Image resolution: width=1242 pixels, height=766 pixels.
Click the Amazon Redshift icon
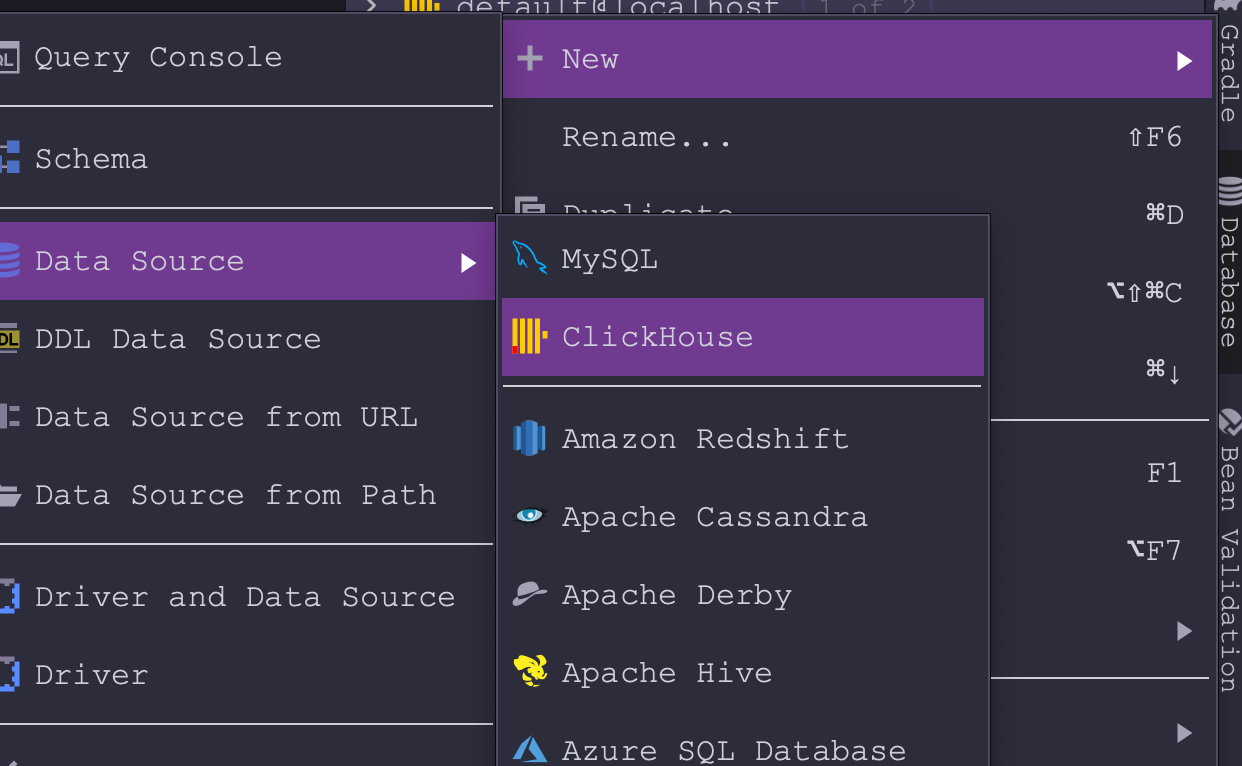(x=529, y=438)
